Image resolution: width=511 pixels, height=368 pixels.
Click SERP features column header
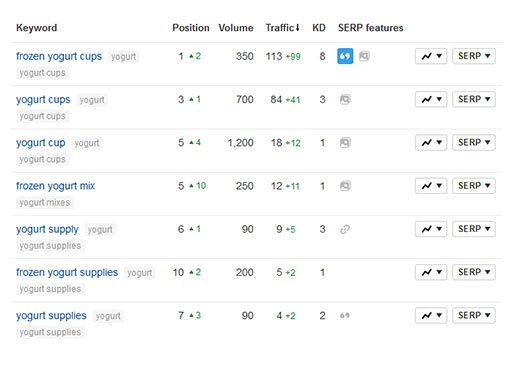371,28
